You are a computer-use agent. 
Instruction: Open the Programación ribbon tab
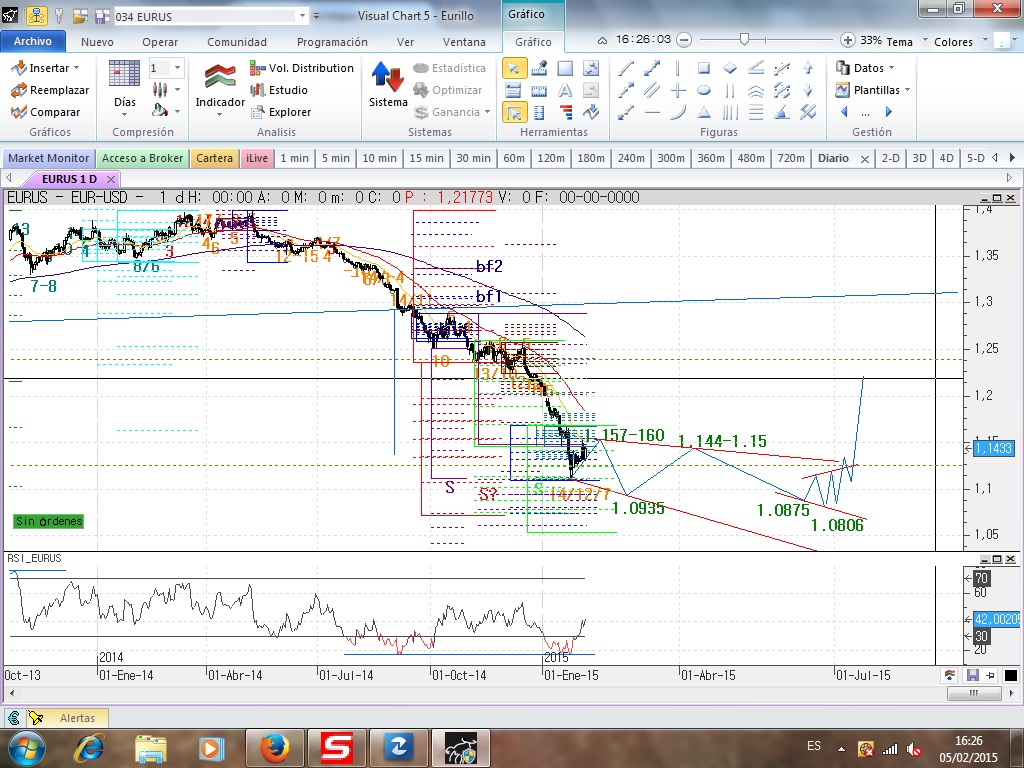[332, 42]
